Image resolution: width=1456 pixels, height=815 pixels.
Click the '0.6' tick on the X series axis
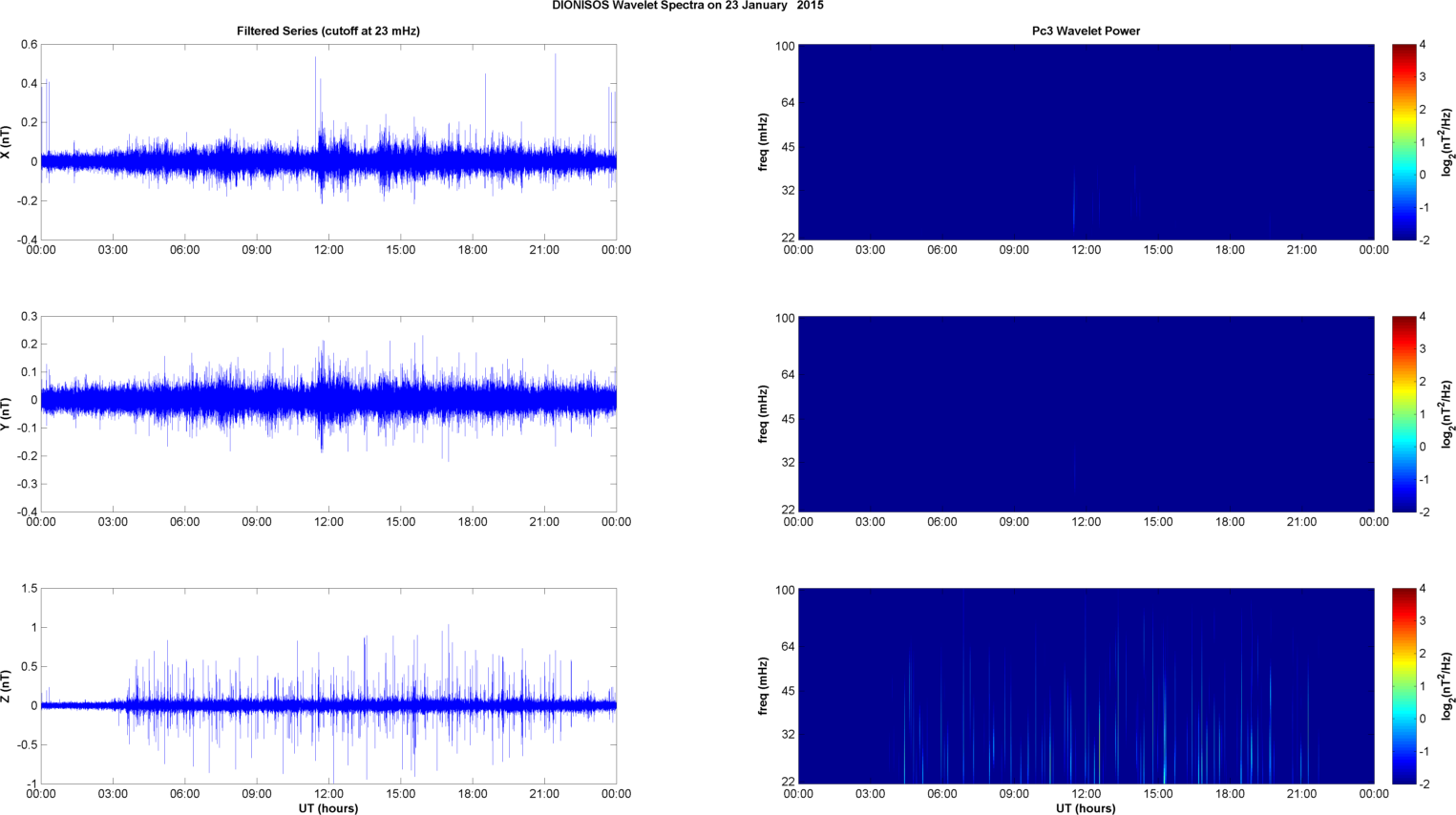(30, 45)
